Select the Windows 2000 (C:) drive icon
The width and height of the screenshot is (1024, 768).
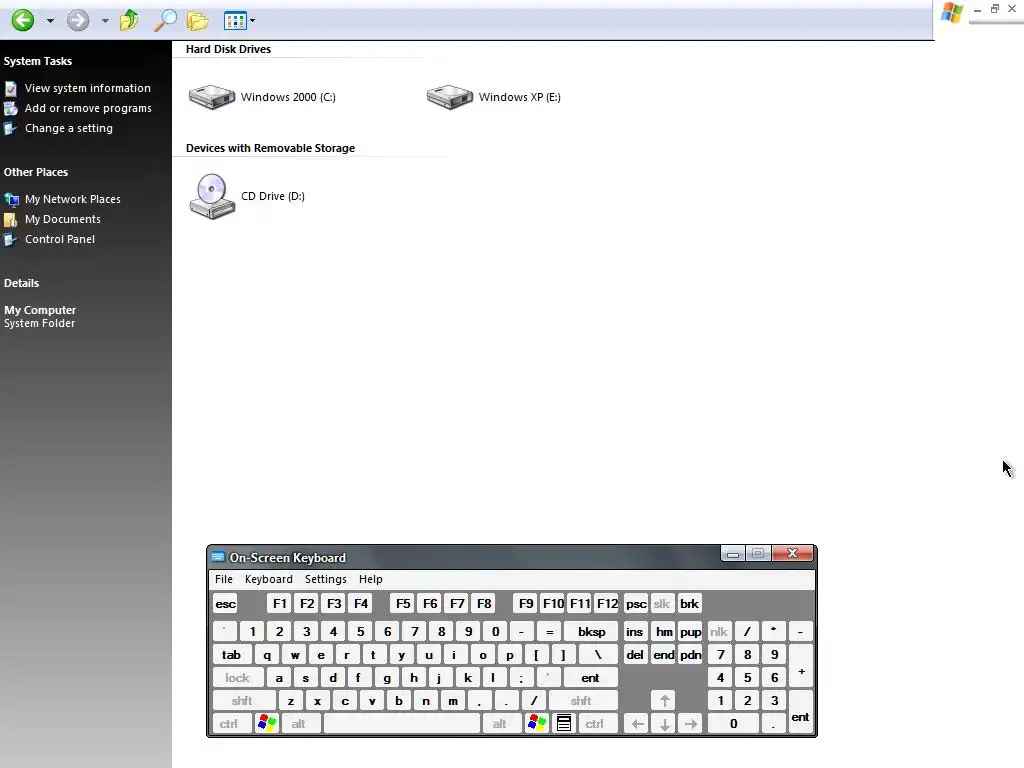(x=212, y=97)
